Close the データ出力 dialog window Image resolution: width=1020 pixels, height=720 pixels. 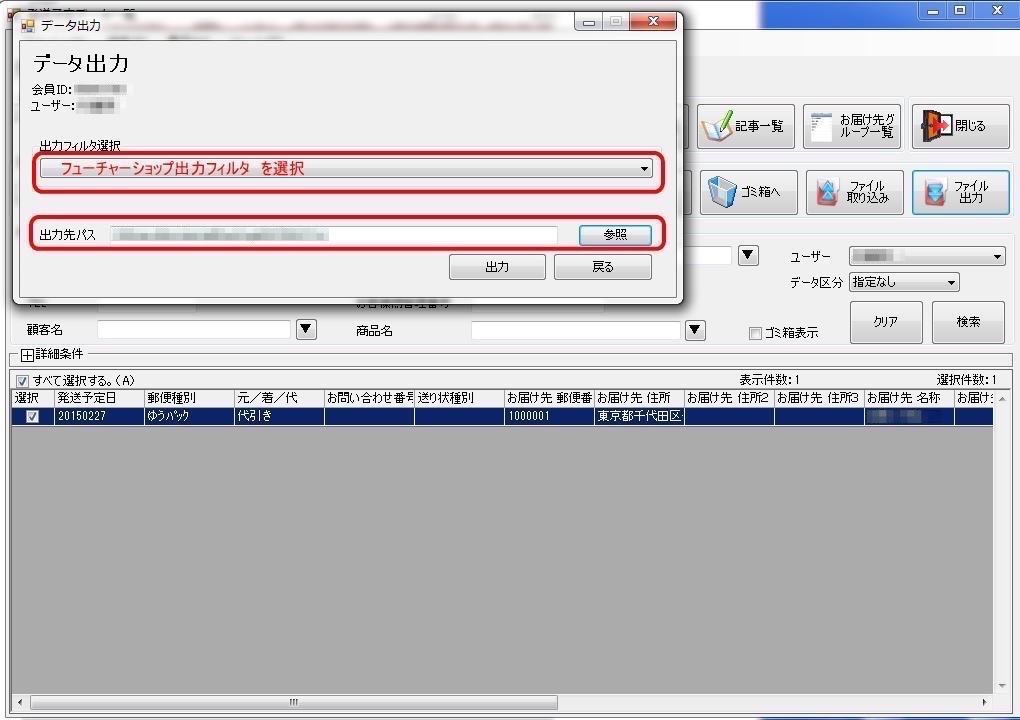pos(654,21)
